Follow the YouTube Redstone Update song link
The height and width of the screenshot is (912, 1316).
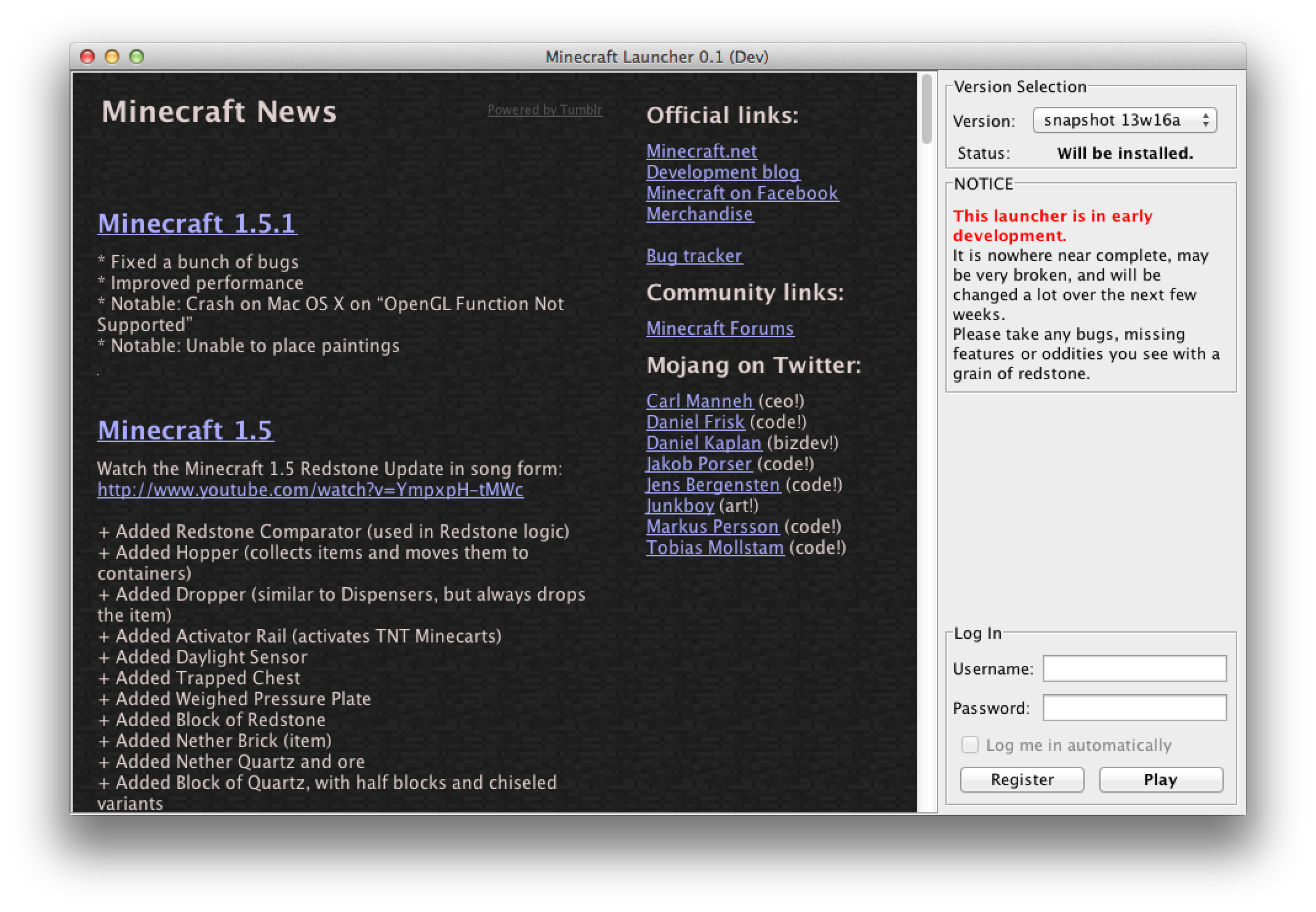310,490
